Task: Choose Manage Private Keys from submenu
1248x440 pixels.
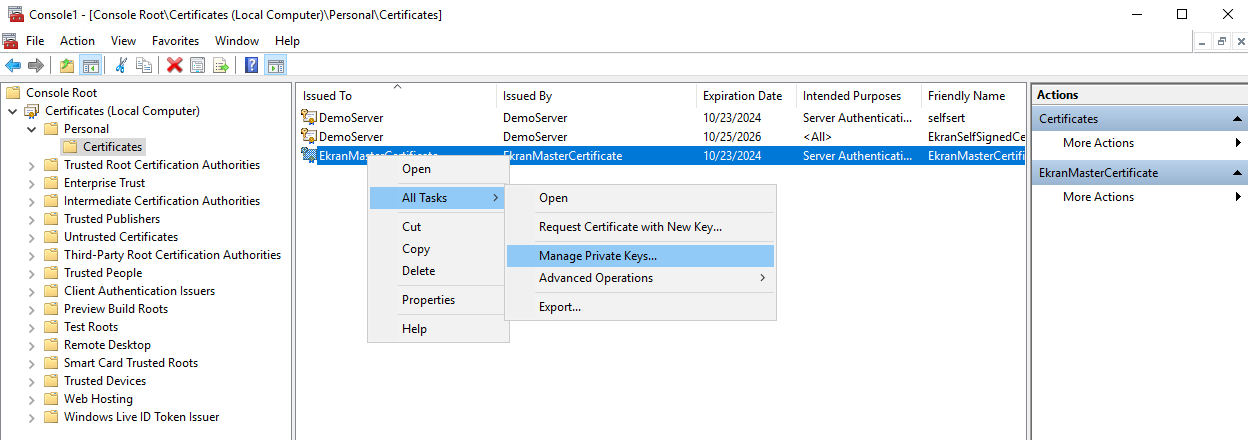Action: 597,256
